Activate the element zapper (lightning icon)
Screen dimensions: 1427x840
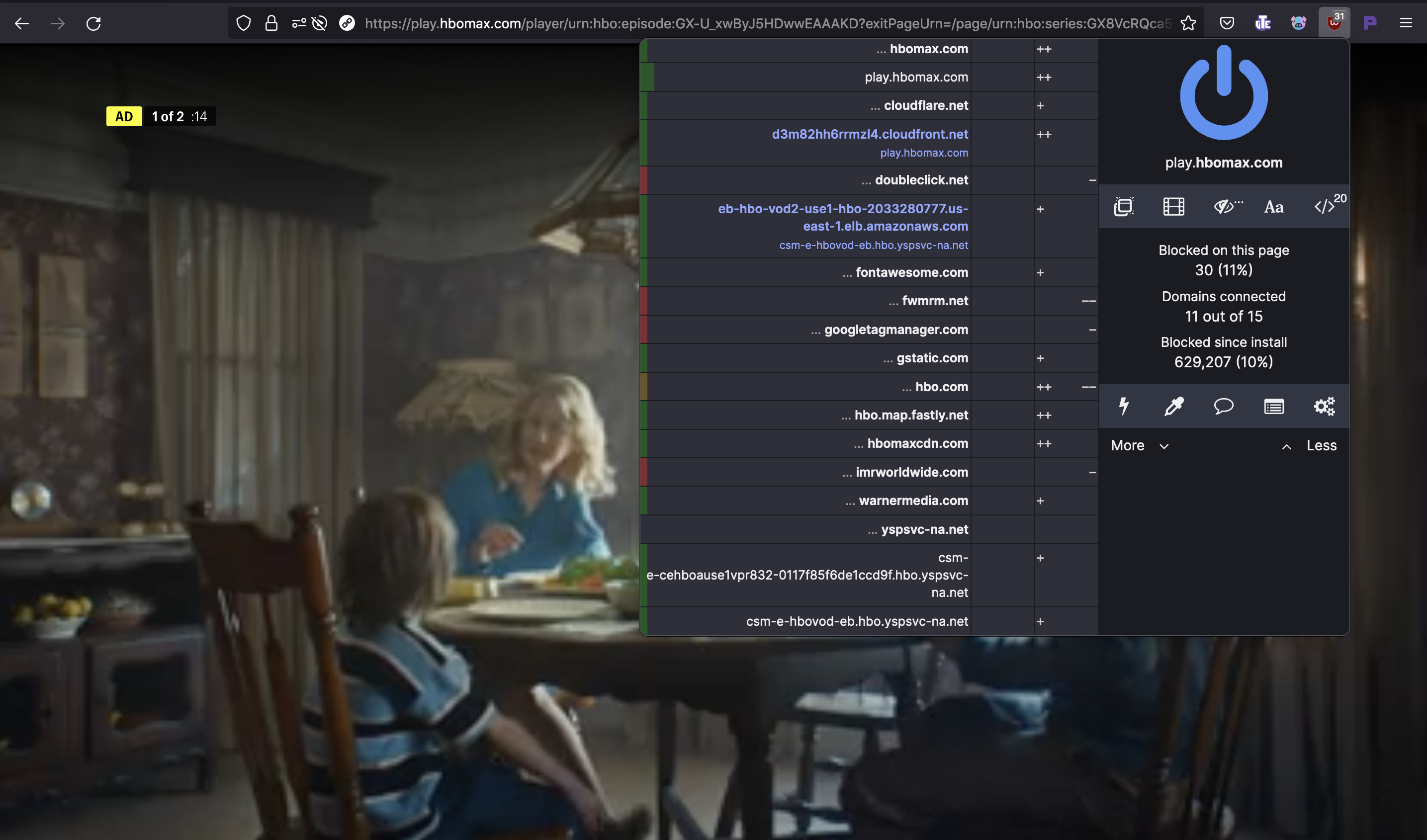click(1124, 407)
